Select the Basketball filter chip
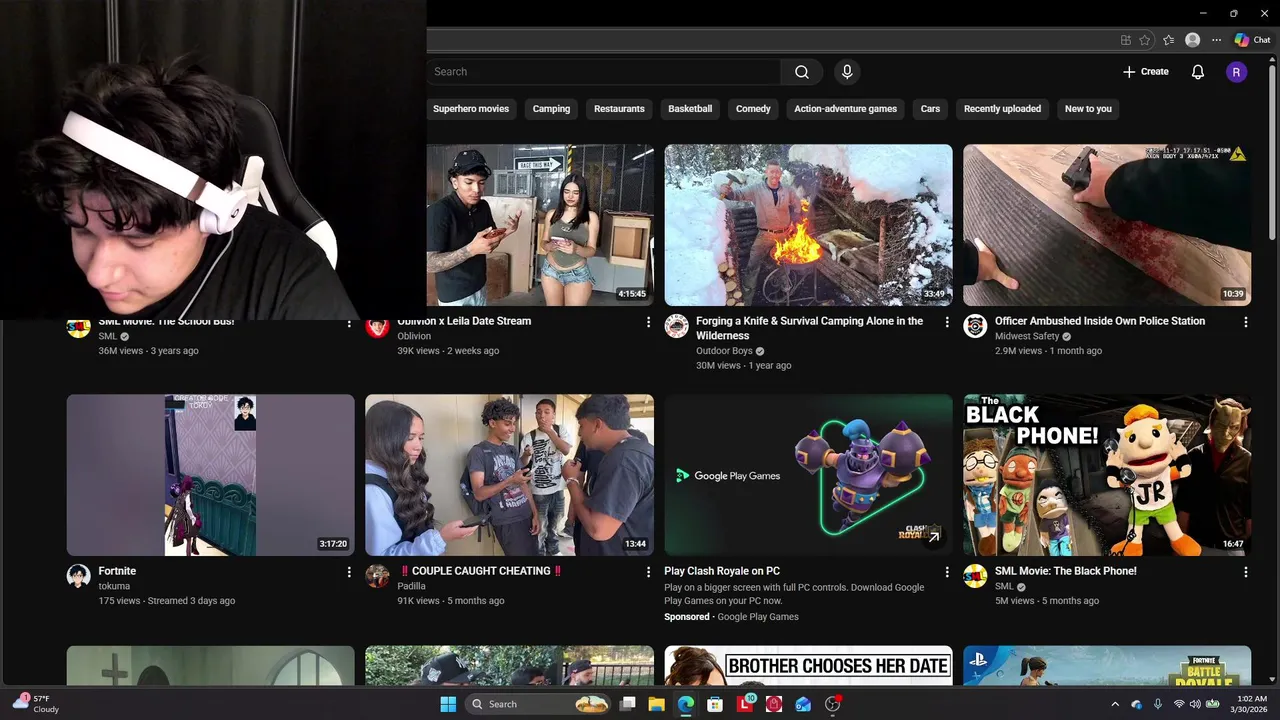1280x720 pixels. 690,109
